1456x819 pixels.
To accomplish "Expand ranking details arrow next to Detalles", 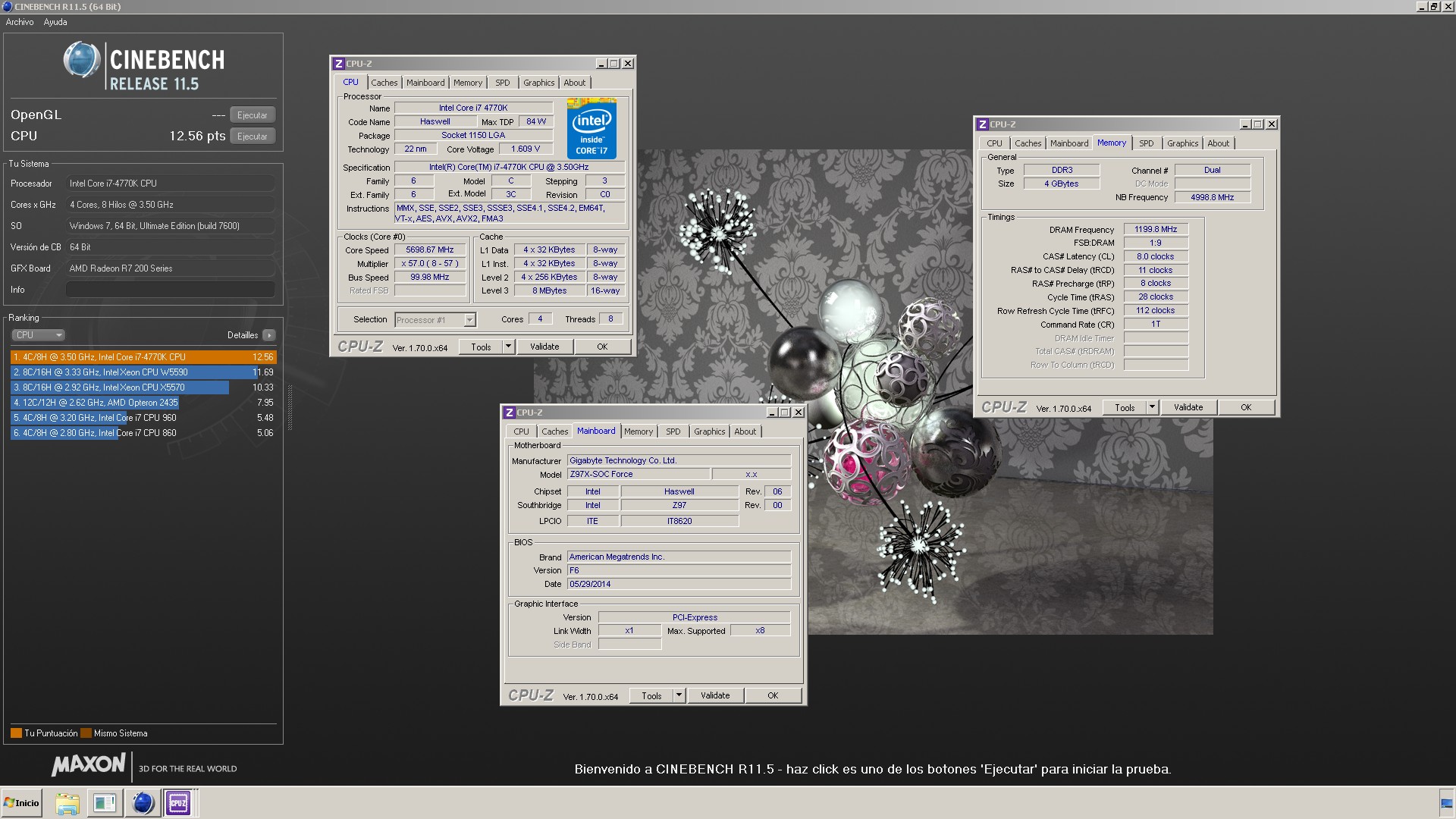I will tap(269, 335).
